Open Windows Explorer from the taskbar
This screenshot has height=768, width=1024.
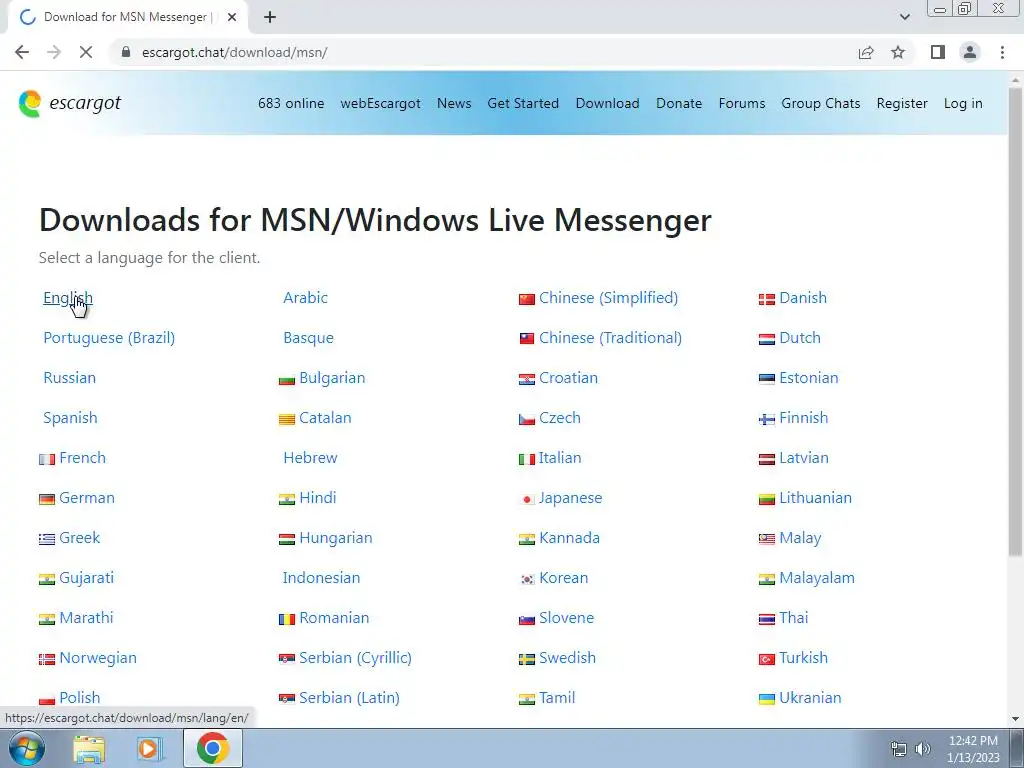pos(89,748)
